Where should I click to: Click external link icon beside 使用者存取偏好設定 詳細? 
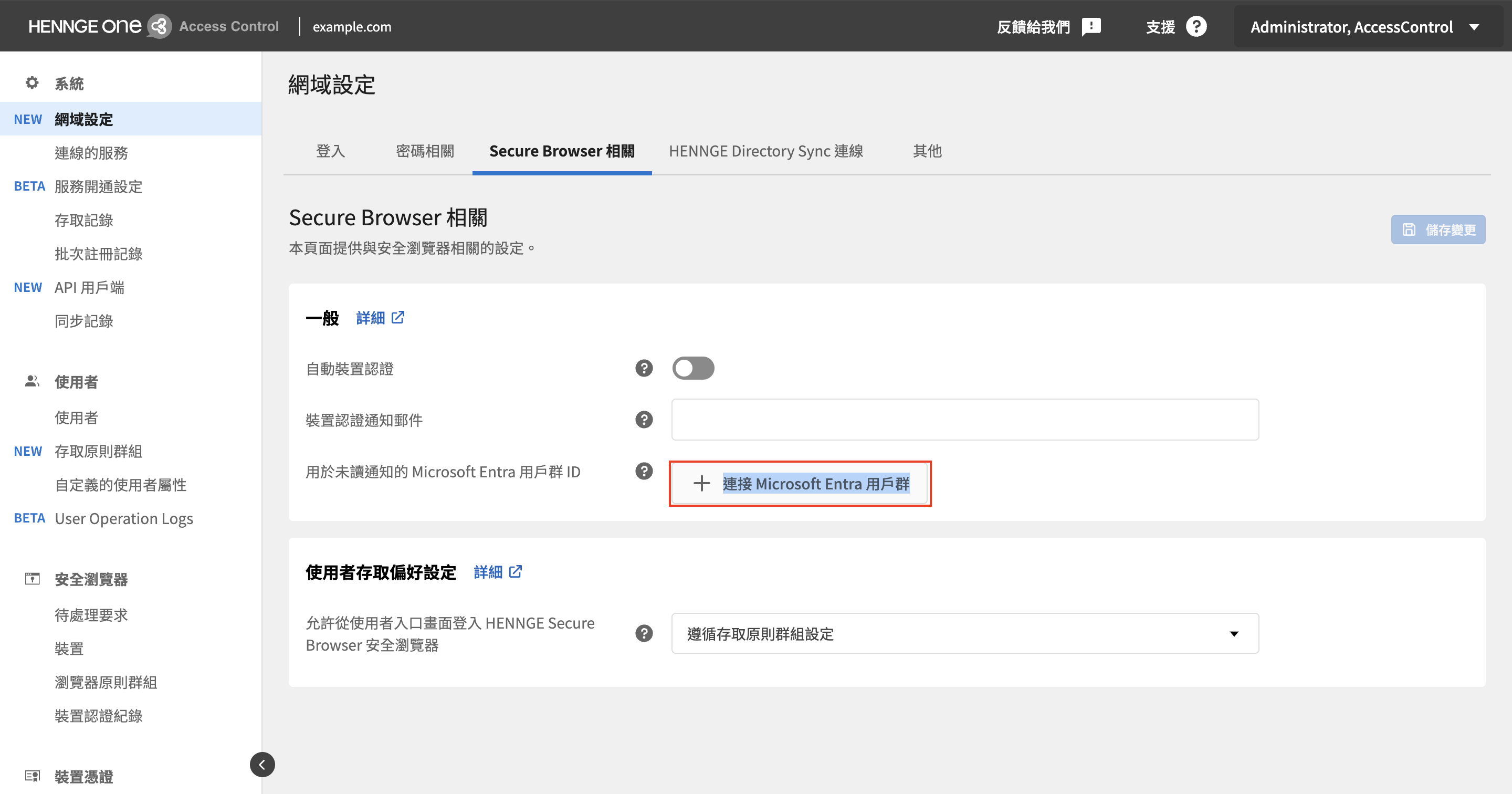coord(516,571)
